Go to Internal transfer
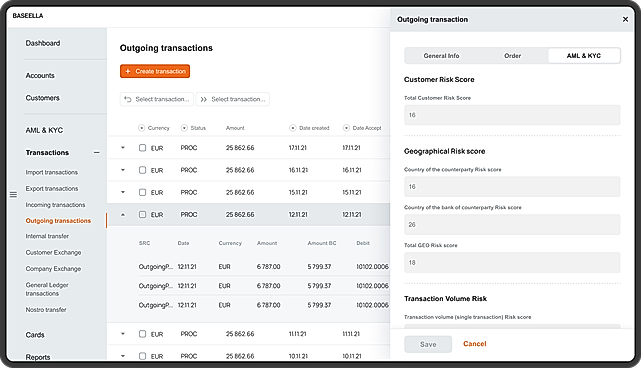641x368 pixels. point(47,236)
